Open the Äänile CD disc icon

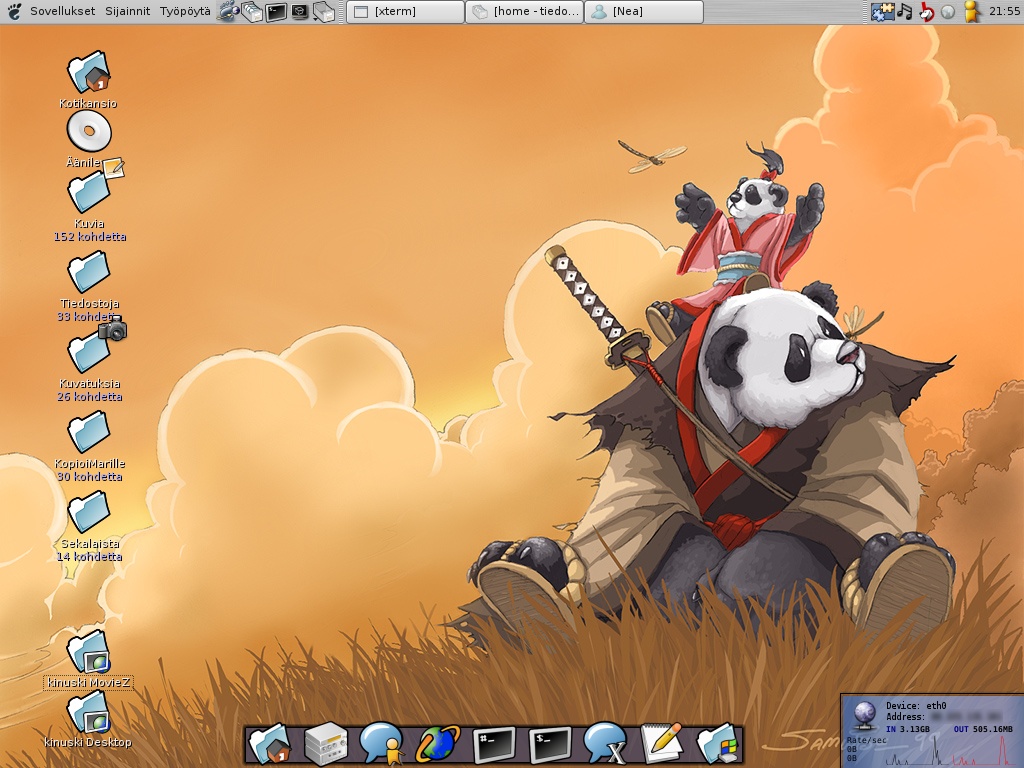click(89, 131)
